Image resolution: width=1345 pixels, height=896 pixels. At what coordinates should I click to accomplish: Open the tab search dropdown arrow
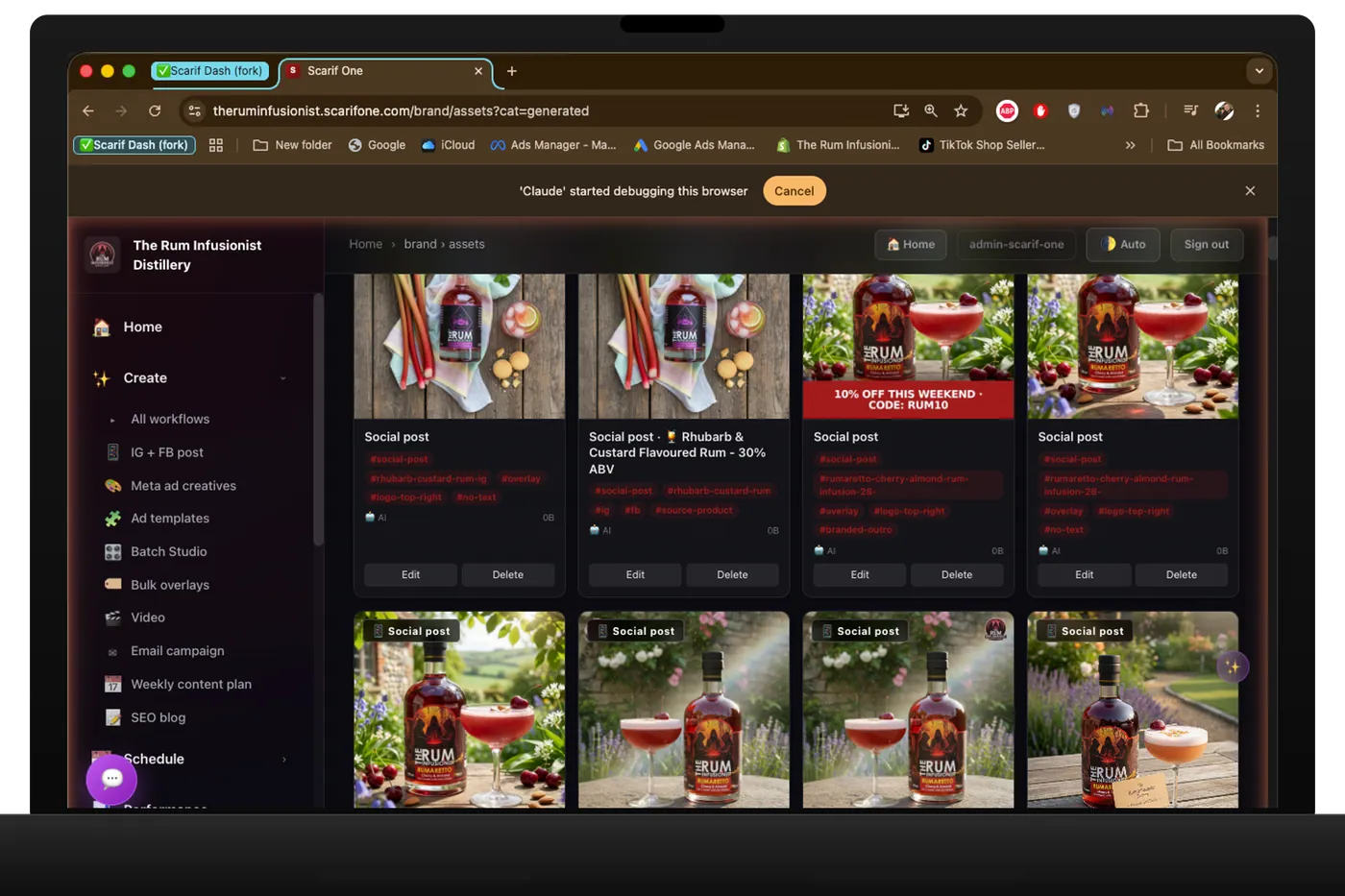(x=1259, y=71)
